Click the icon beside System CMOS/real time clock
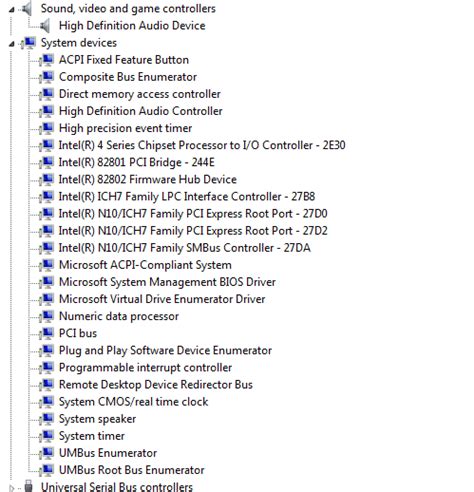The width and height of the screenshot is (474, 492). 46,402
